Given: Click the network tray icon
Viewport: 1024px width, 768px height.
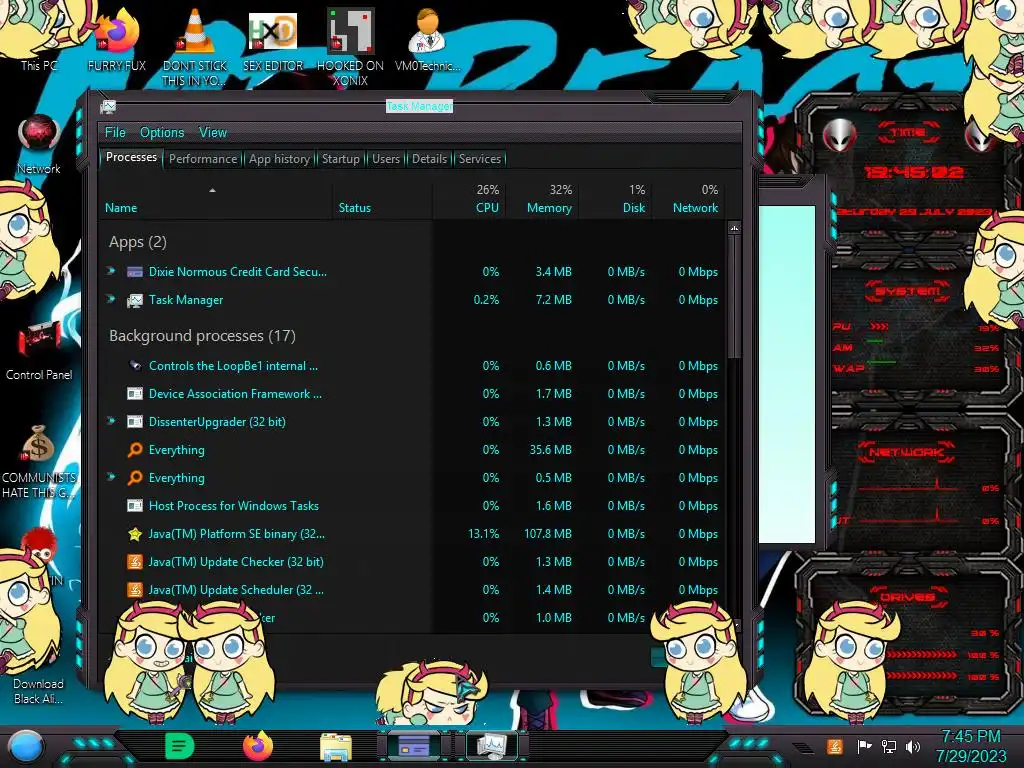Looking at the screenshot, I should pos(889,746).
